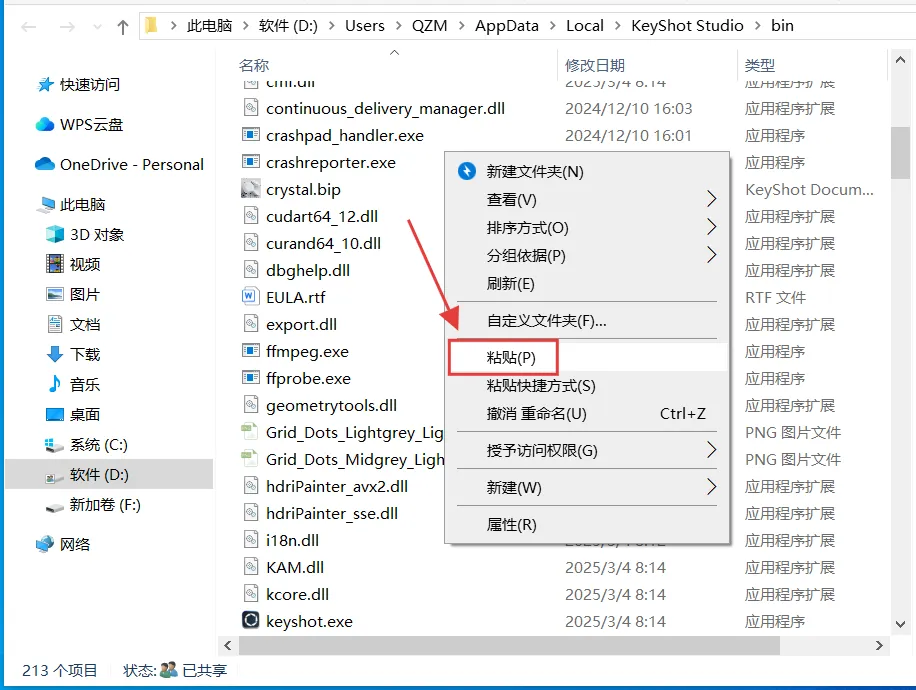
Task: Open OneDrive - Personal cloud icon
Action: [x=45, y=164]
